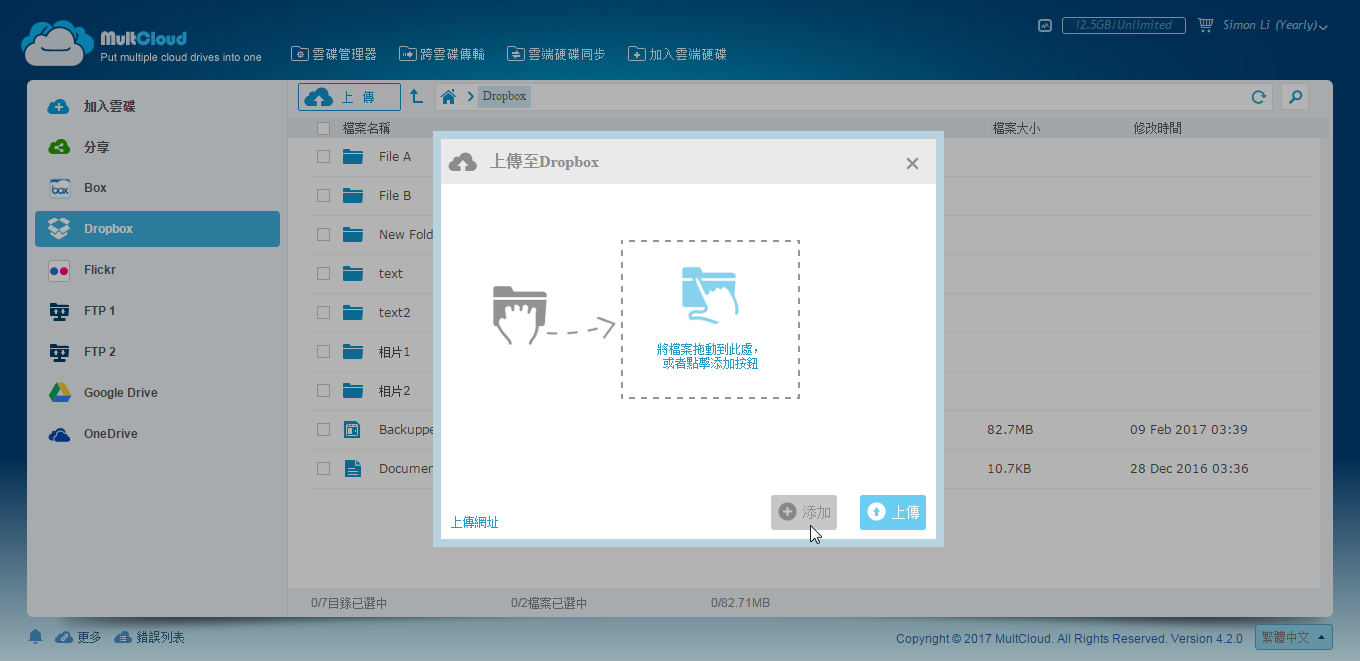
Task: Click the search magnifier icon
Action: tap(1295, 97)
